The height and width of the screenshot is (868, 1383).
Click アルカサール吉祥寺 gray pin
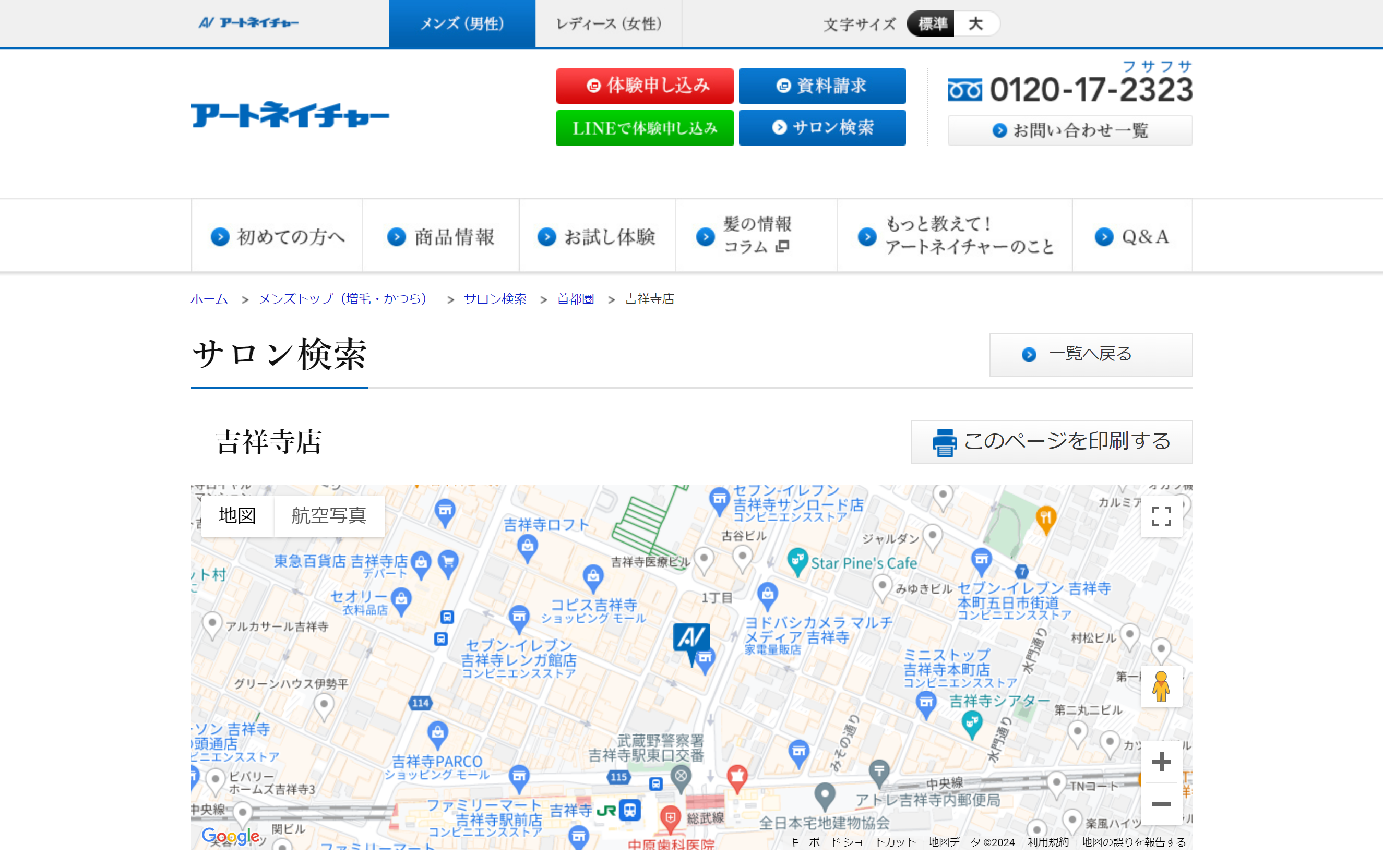pyautogui.click(x=212, y=625)
